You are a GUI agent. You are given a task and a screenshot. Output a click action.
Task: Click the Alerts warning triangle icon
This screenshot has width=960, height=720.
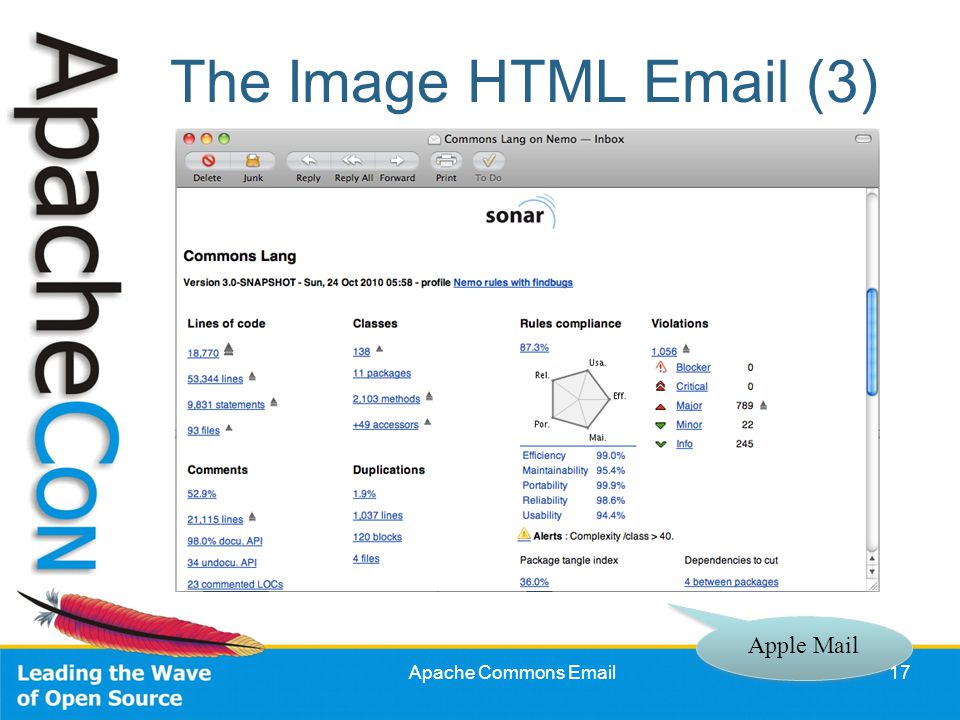pyautogui.click(x=524, y=534)
